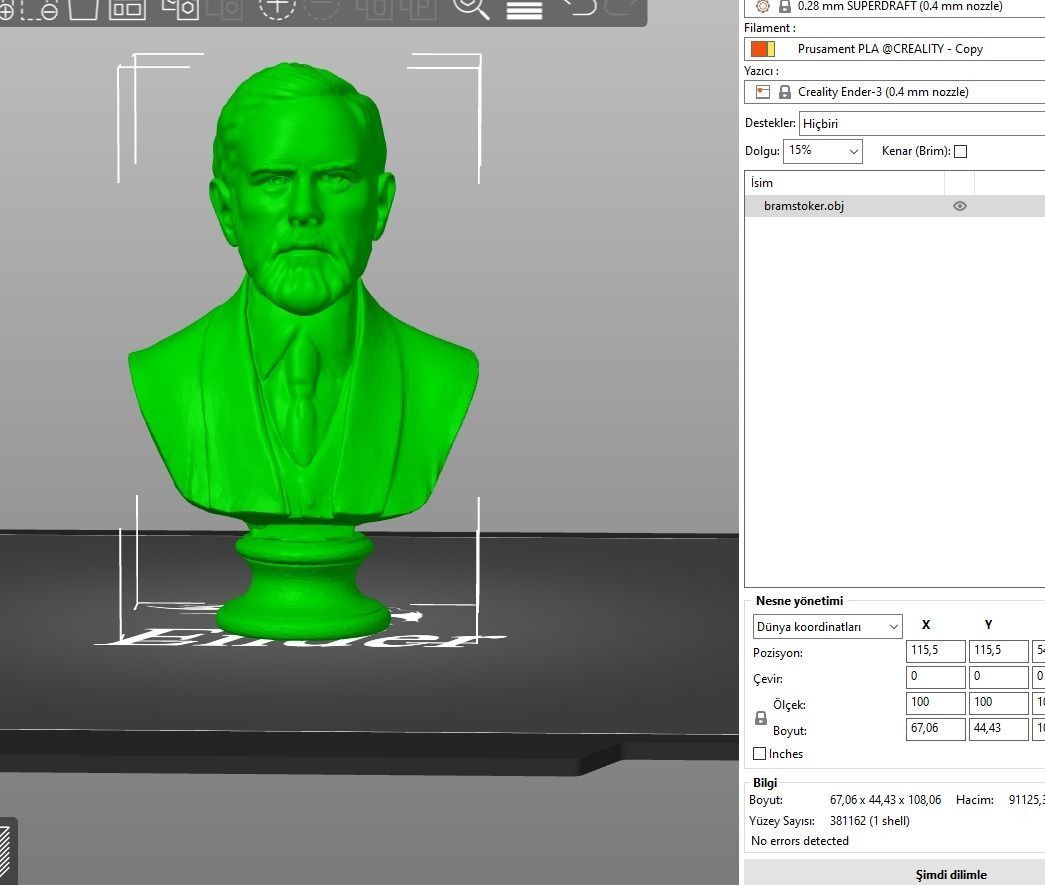The height and width of the screenshot is (885, 1045).
Task: Open the Dolgu 15% infill dropdown
Action: 820,151
